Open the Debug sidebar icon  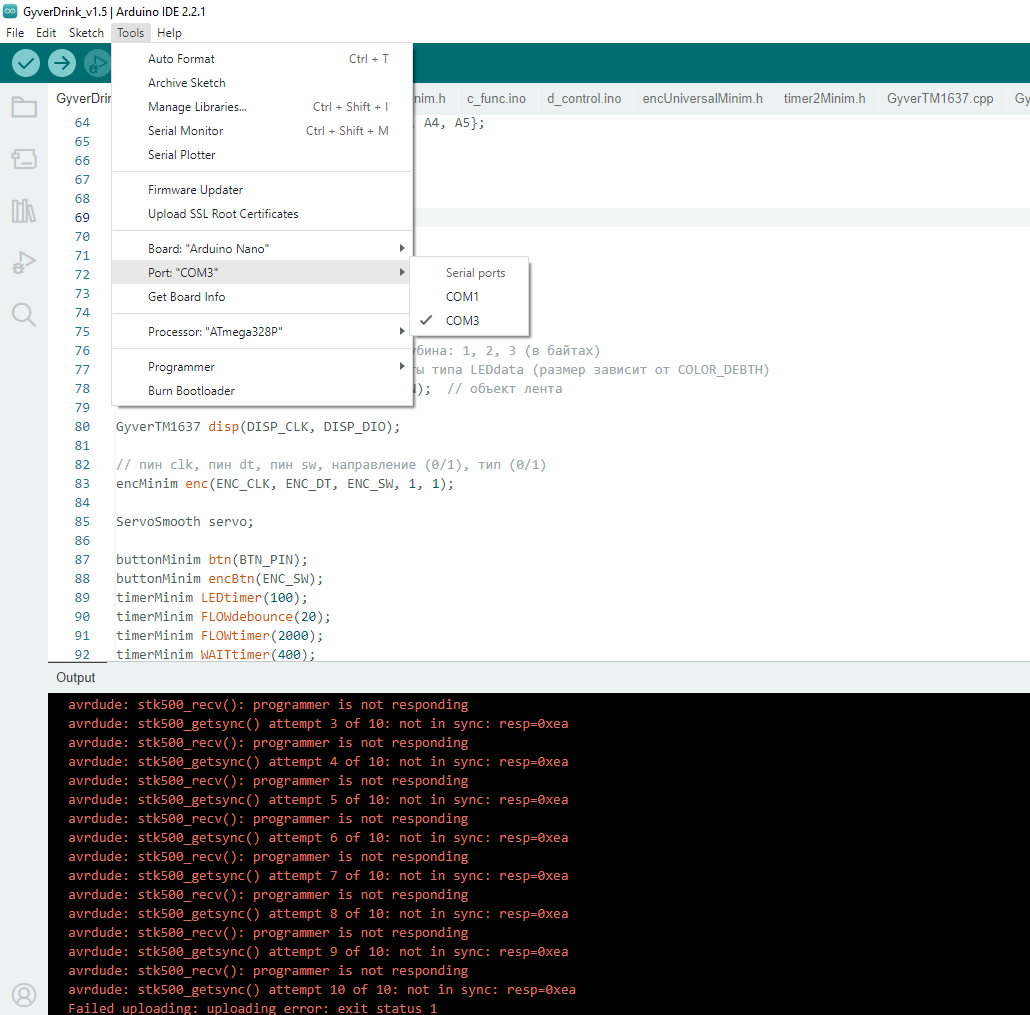click(24, 263)
